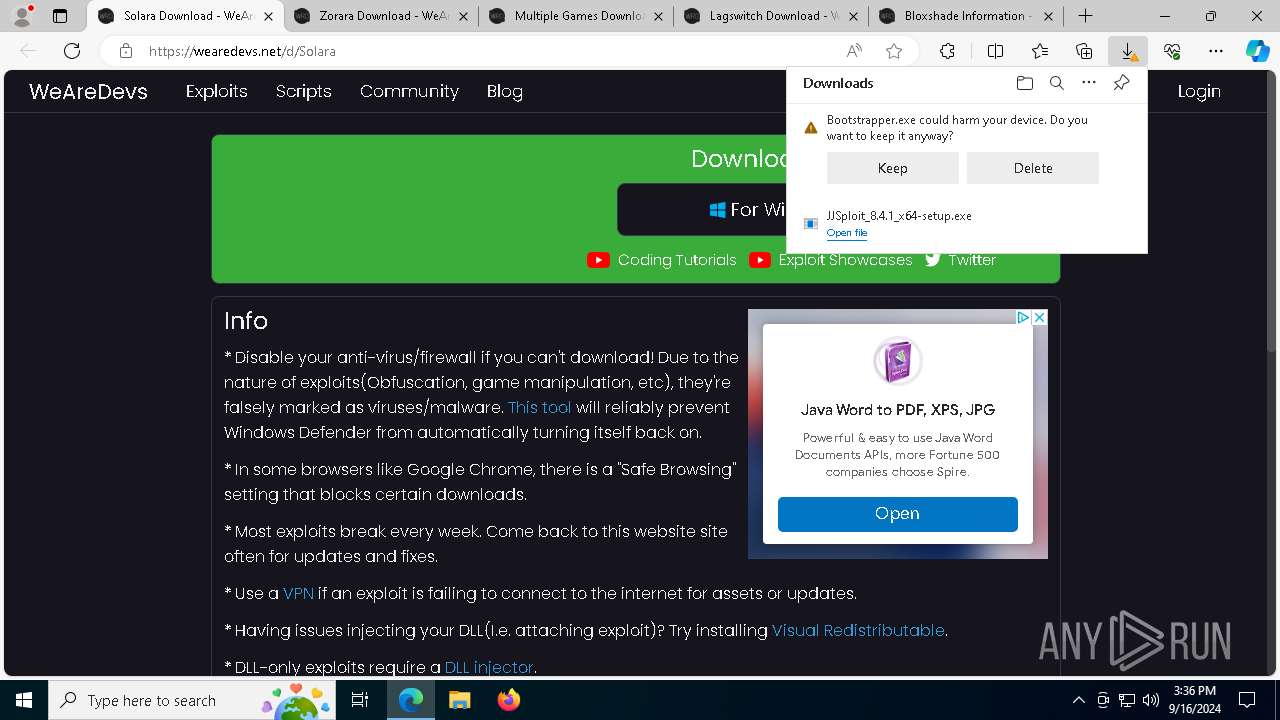Launch Firefox from the taskbar
The height and width of the screenshot is (720, 1280).
pyautogui.click(x=509, y=700)
